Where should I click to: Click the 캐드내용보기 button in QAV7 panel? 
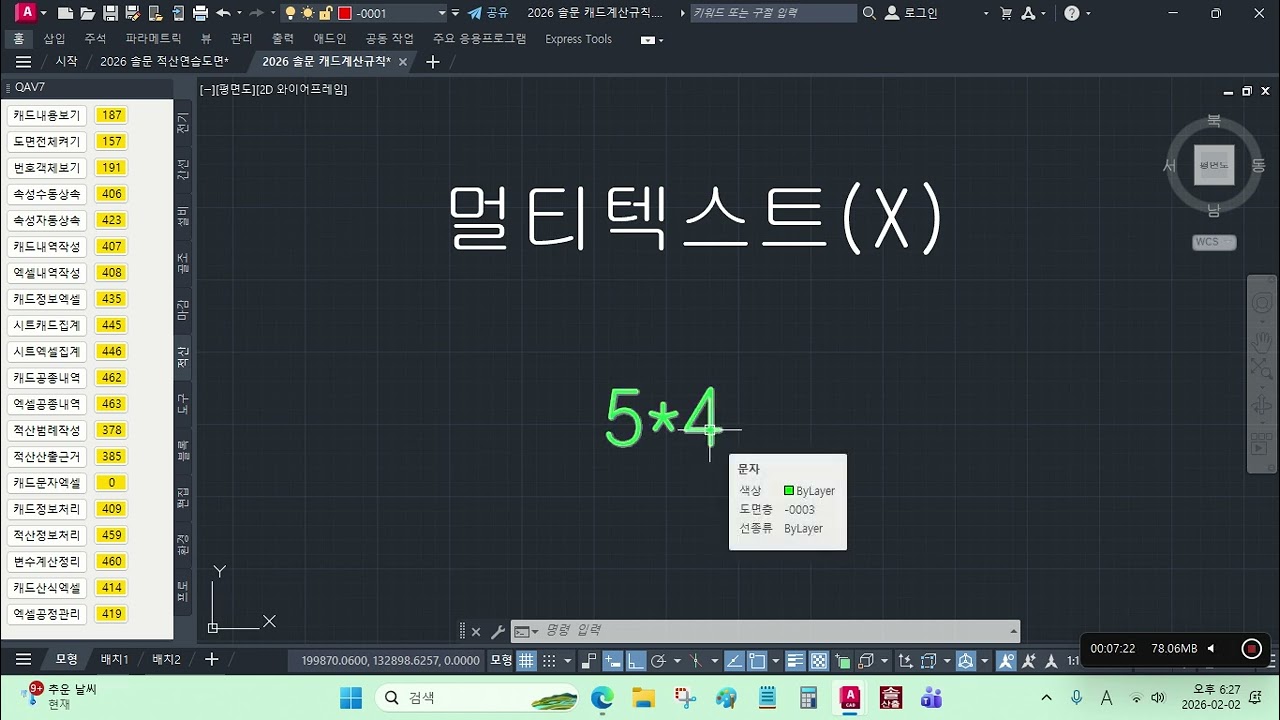click(x=46, y=115)
